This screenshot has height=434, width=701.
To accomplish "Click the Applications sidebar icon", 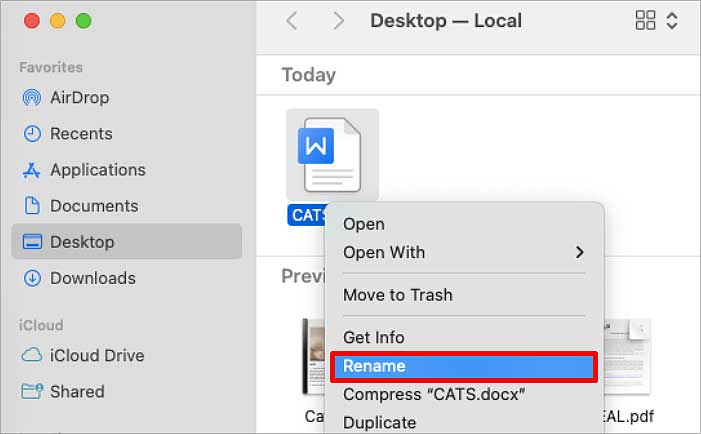I will coord(32,170).
